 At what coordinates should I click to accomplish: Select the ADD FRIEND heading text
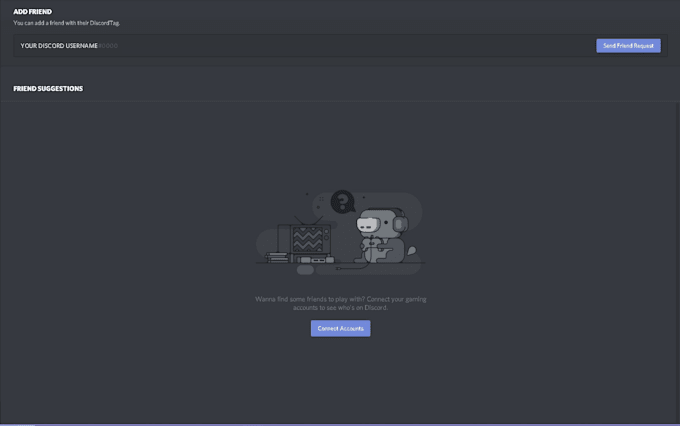[33, 12]
